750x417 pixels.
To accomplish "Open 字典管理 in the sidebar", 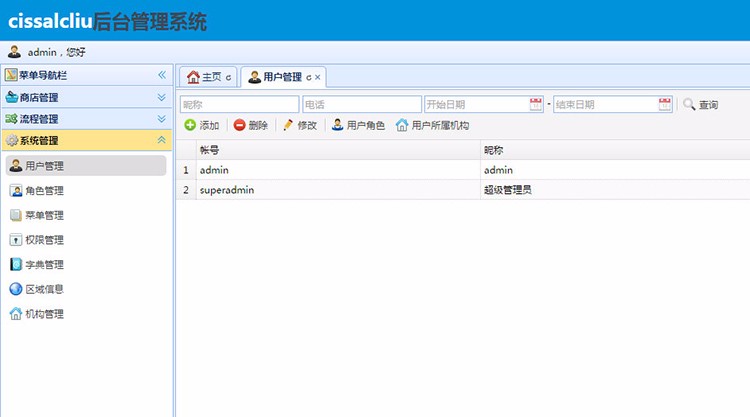I will [86, 264].
